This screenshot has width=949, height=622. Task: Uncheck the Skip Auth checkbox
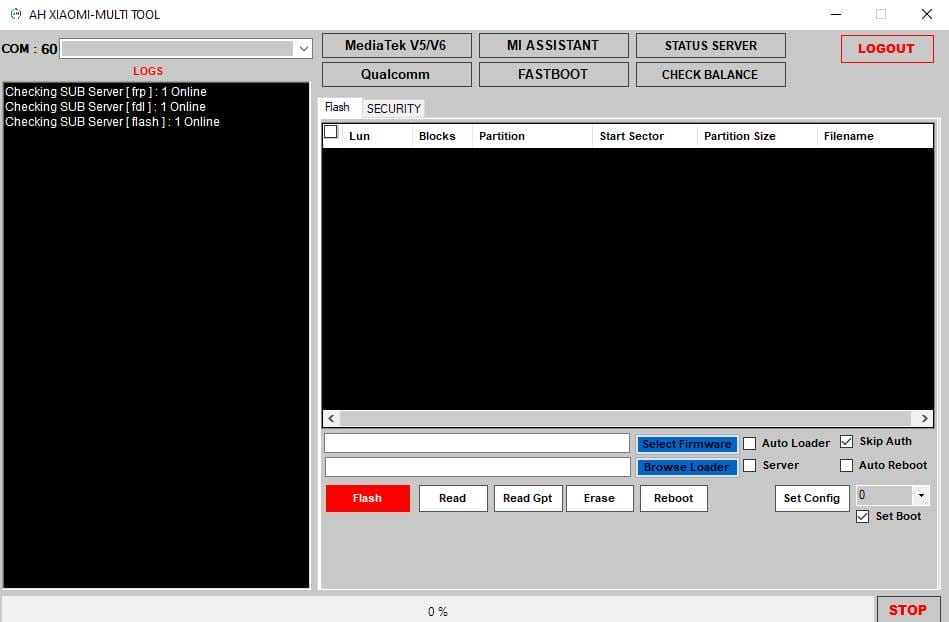point(847,441)
